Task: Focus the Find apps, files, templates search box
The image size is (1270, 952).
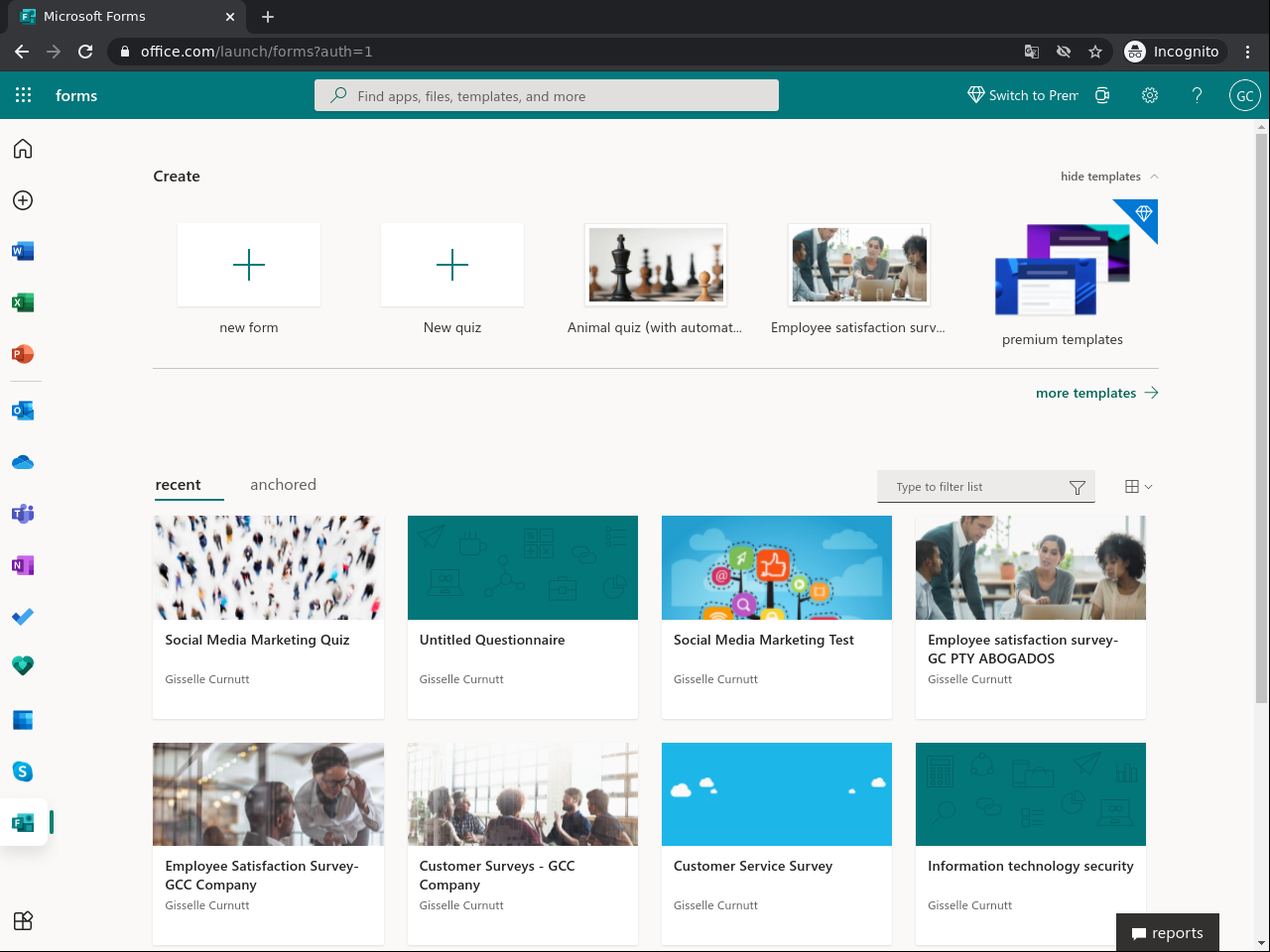Action: pos(547,95)
